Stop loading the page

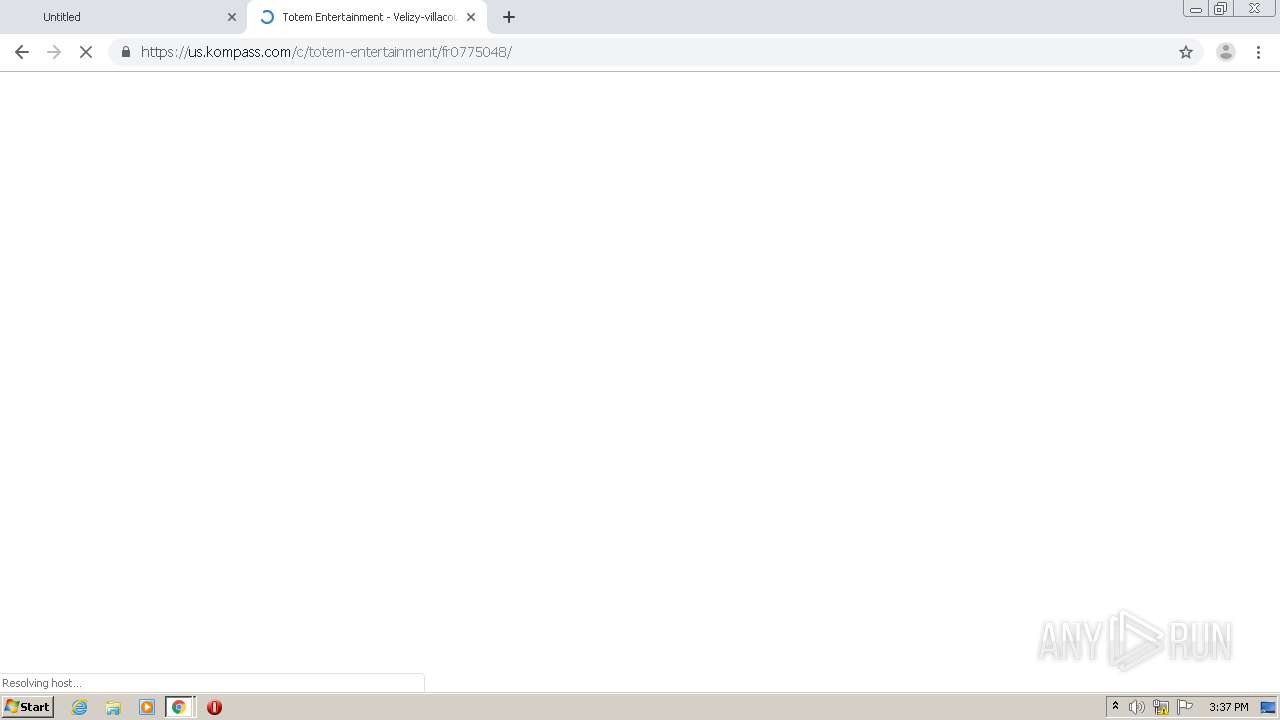pyautogui.click(x=86, y=52)
